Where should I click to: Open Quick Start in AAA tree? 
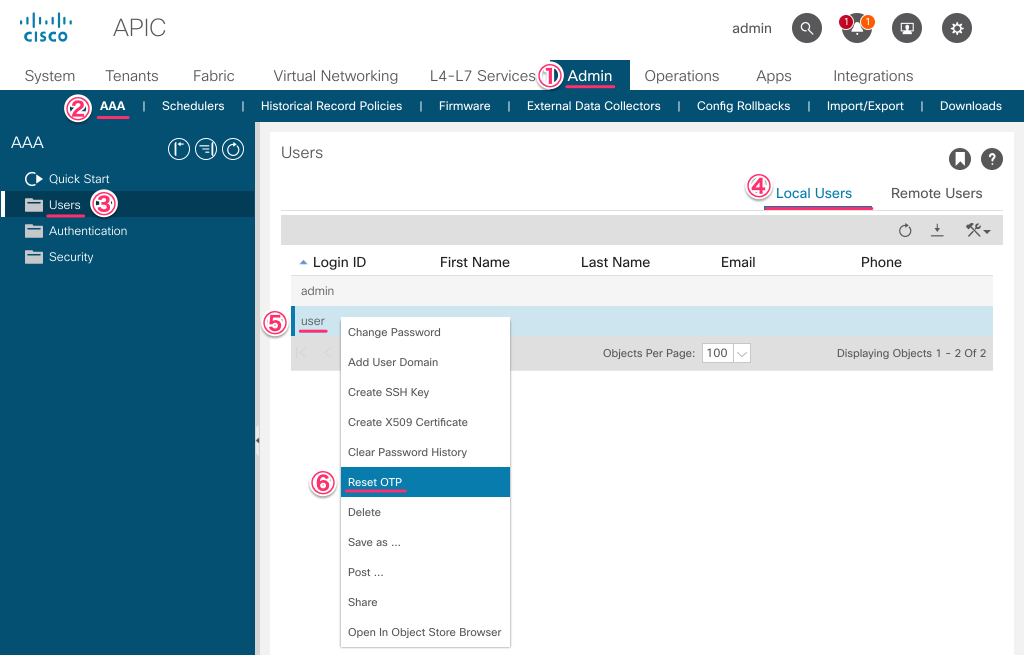pos(79,179)
